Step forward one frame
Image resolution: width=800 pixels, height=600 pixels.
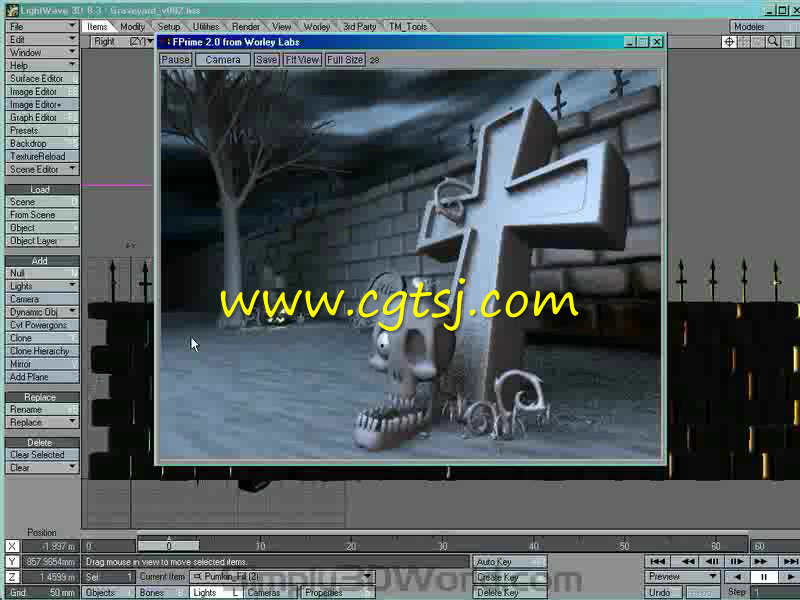[736, 561]
